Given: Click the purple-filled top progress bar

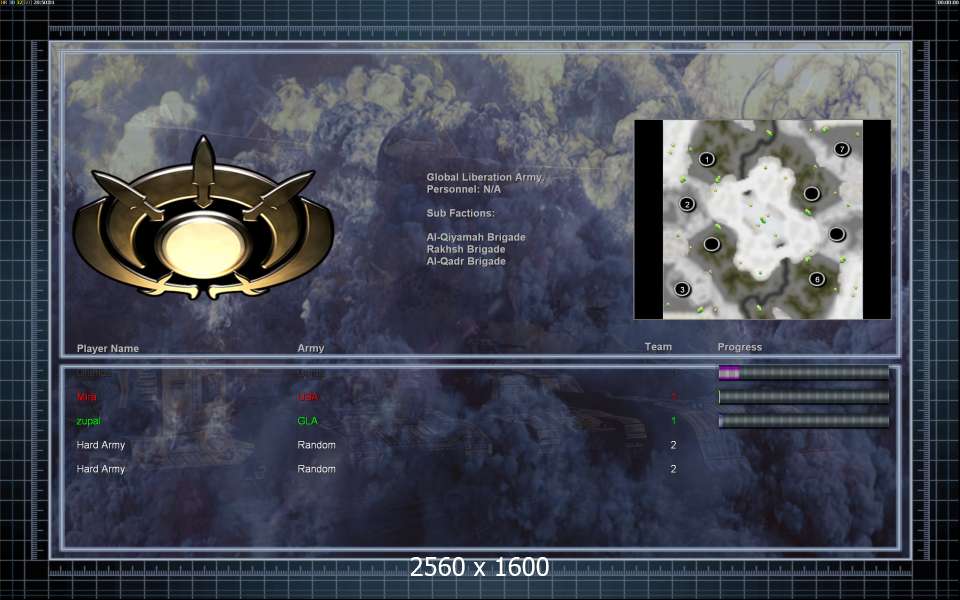Looking at the screenshot, I should click(803, 373).
